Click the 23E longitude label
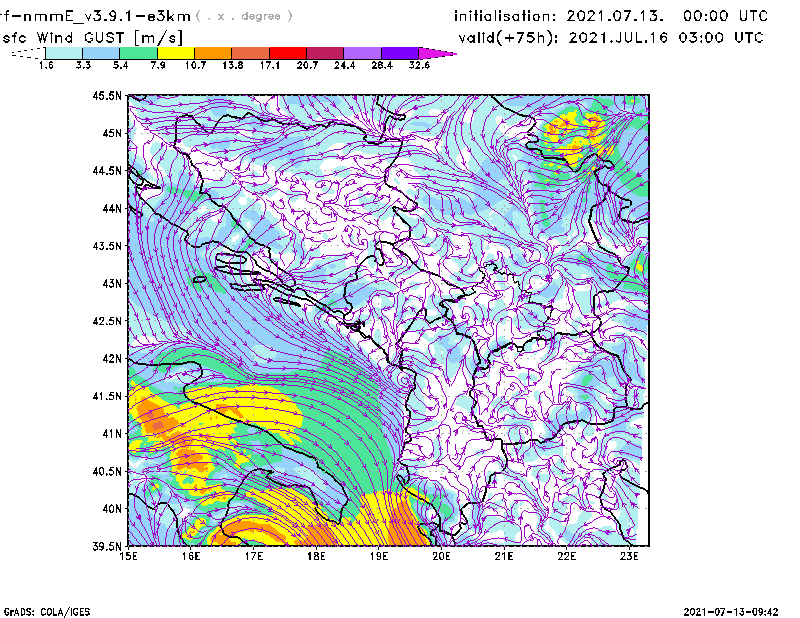The image size is (800, 618). [x=630, y=556]
